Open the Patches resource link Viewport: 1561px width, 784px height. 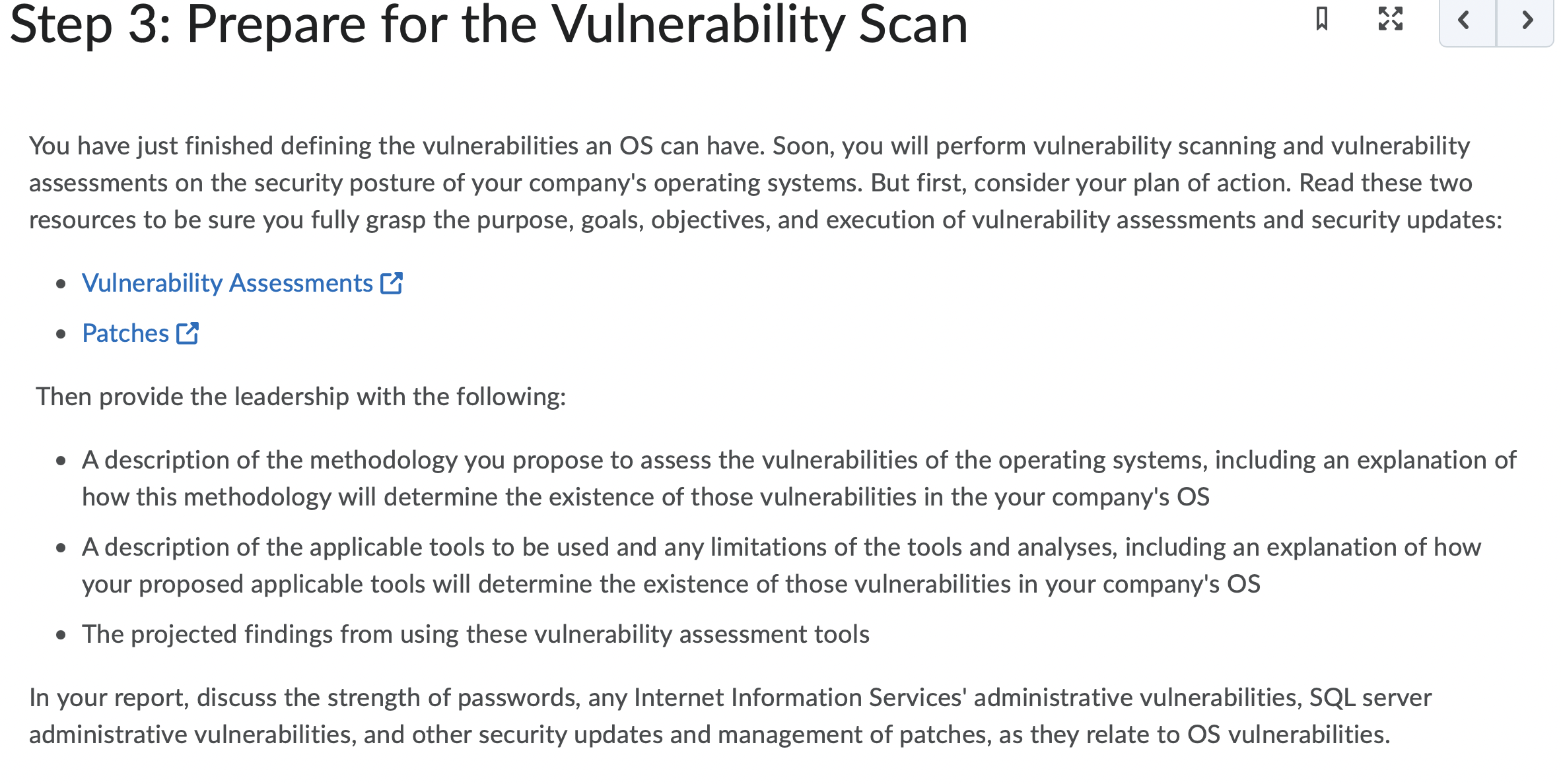(125, 333)
